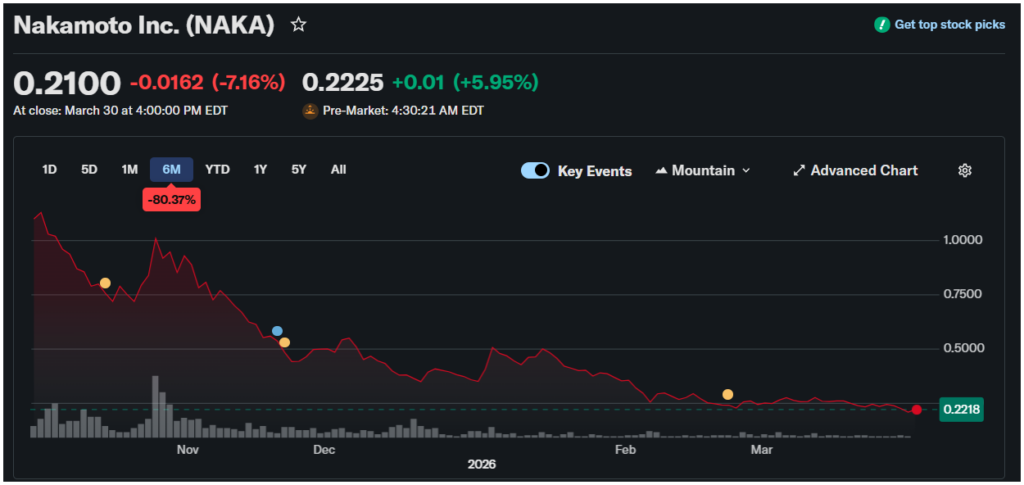Click the Mar date axis label
The image size is (1024, 485).
coord(761,450)
